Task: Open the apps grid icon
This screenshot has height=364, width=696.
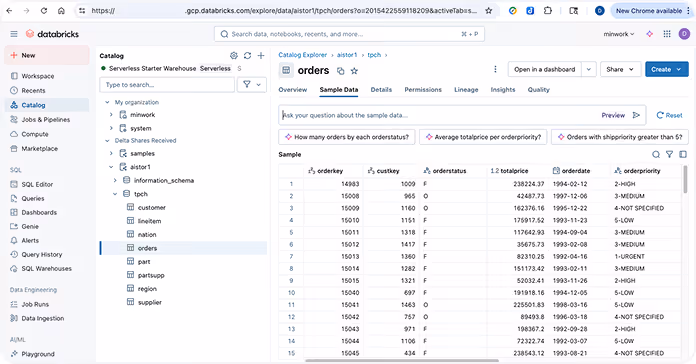Action: coord(667,34)
